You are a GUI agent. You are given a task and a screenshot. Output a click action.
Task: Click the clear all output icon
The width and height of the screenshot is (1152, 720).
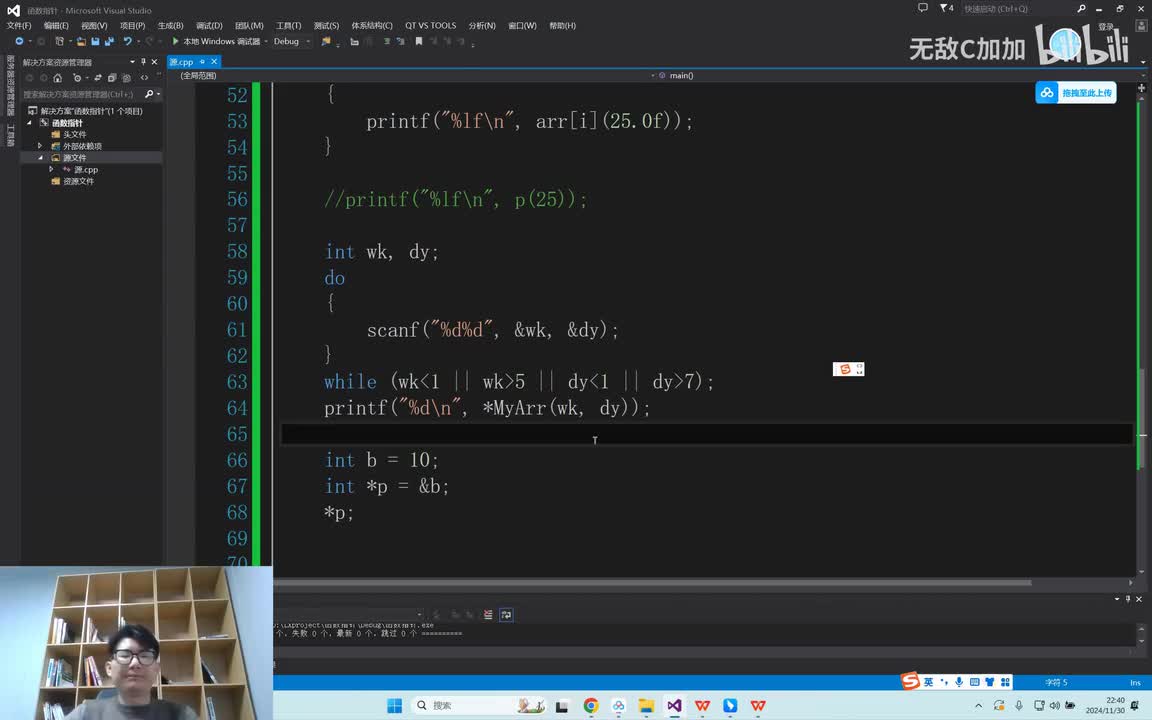[488, 615]
